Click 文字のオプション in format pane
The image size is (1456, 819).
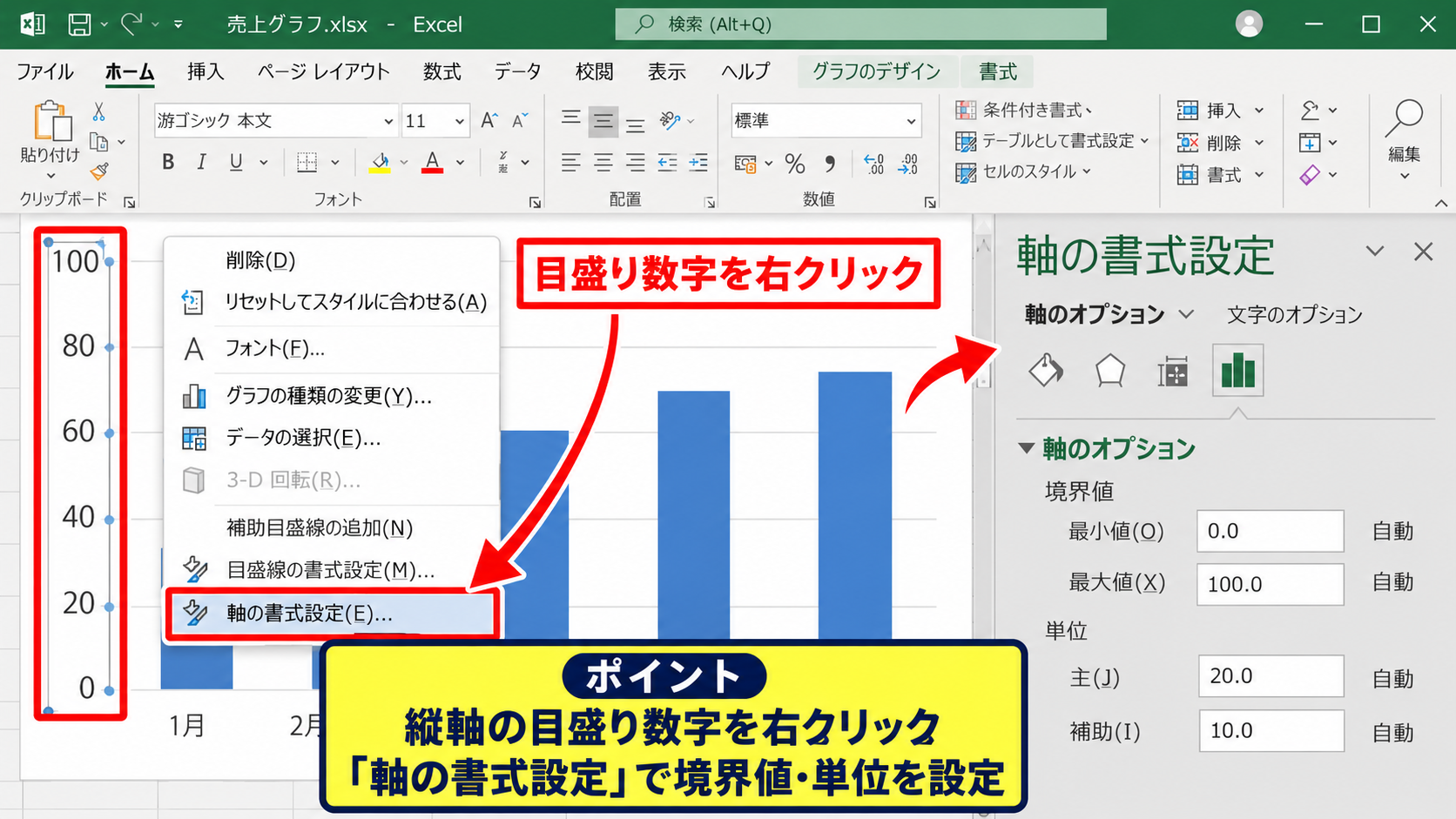pyautogui.click(x=1294, y=314)
